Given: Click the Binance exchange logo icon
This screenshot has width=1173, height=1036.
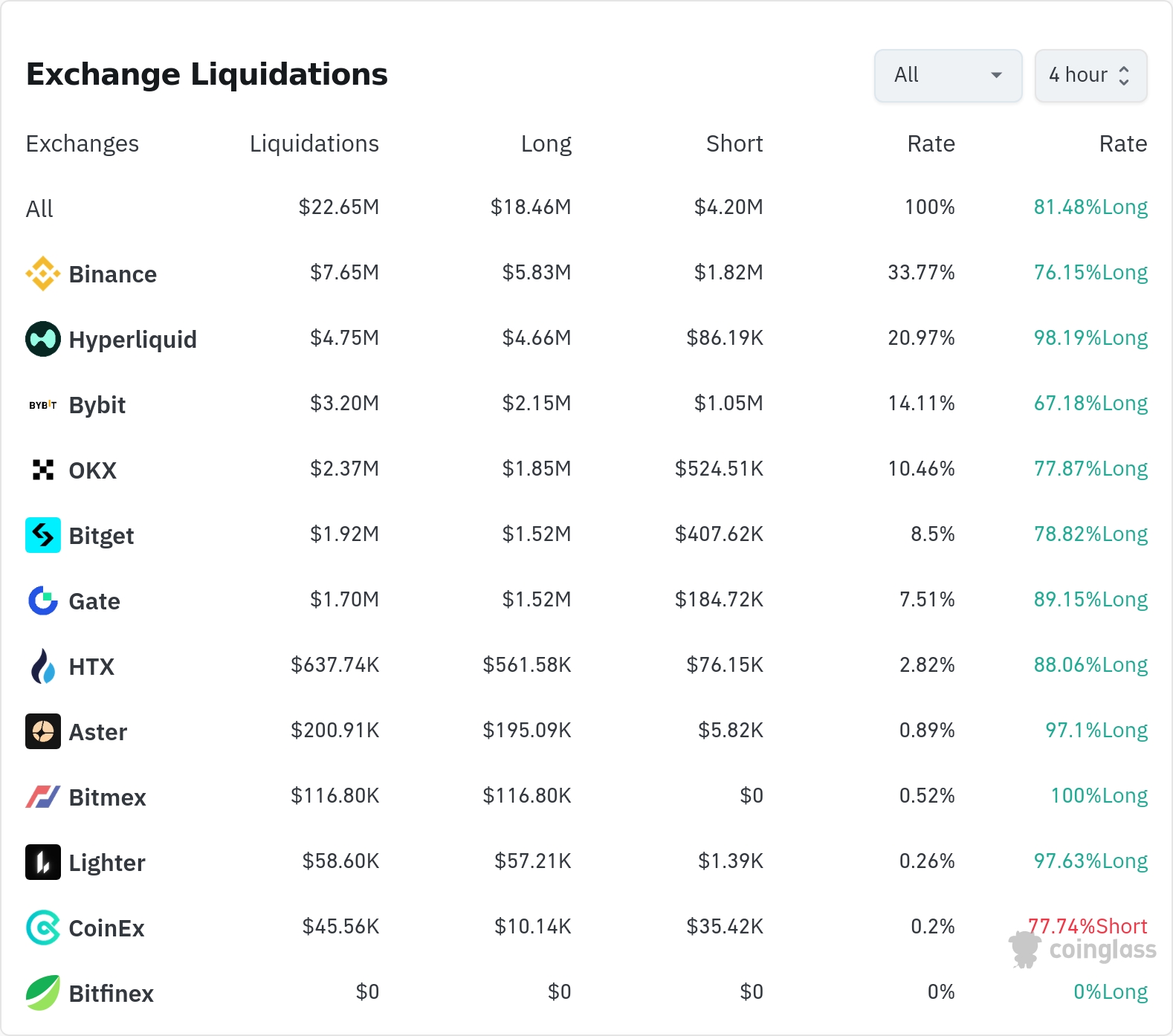Looking at the screenshot, I should coord(43,273).
